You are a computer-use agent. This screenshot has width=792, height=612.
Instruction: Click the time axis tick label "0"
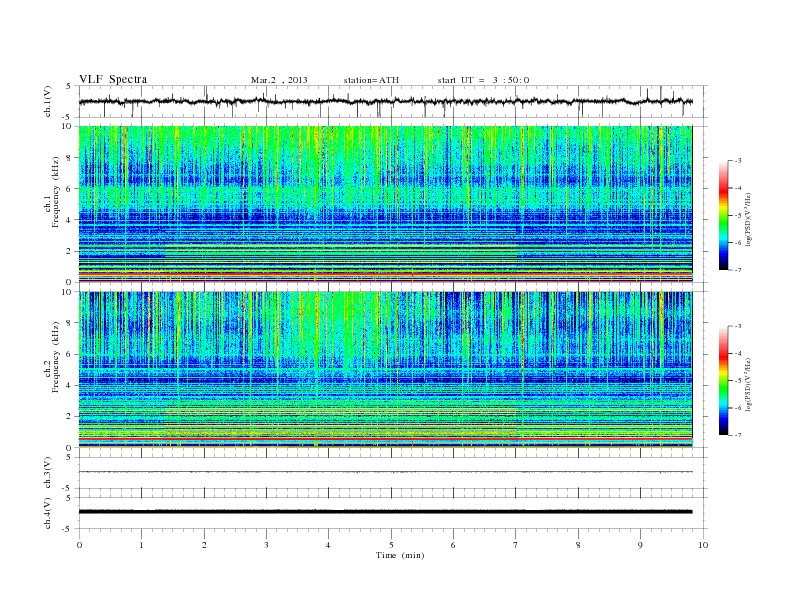coord(79,545)
